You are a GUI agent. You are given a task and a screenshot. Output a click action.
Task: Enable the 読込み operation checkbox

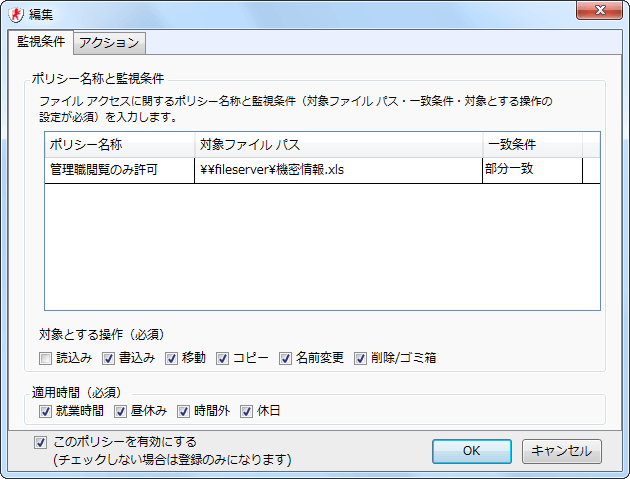coord(44,357)
